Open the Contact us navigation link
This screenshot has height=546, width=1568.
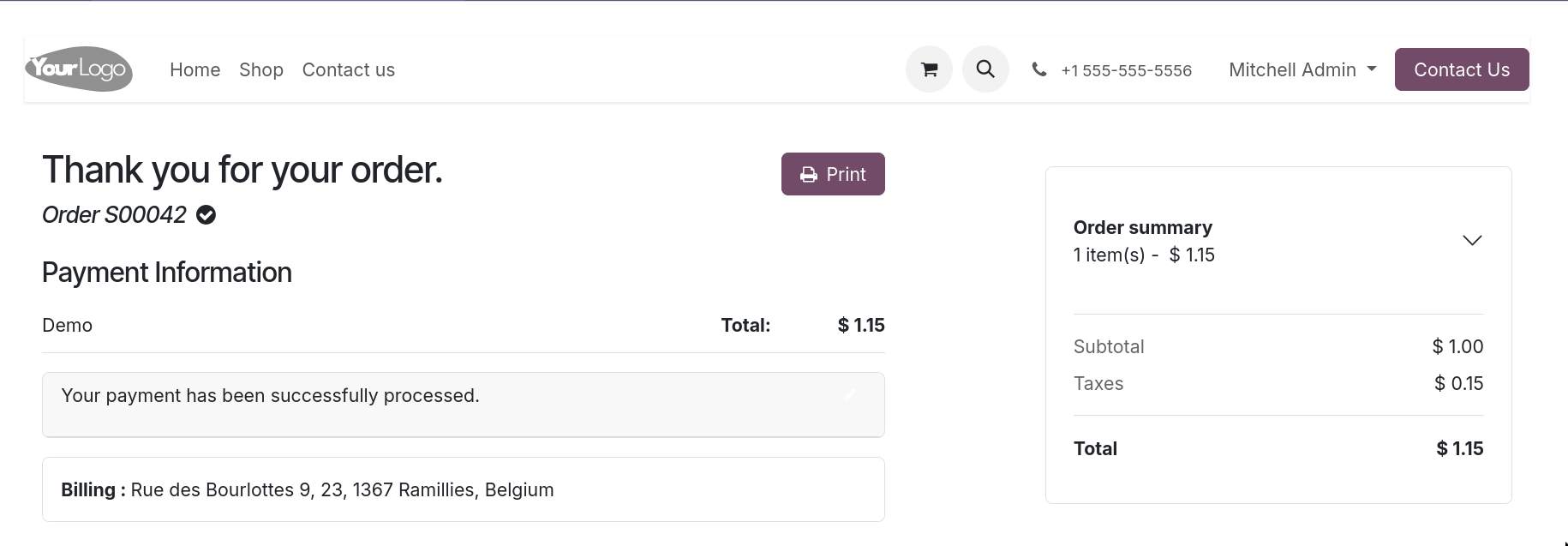pos(348,69)
